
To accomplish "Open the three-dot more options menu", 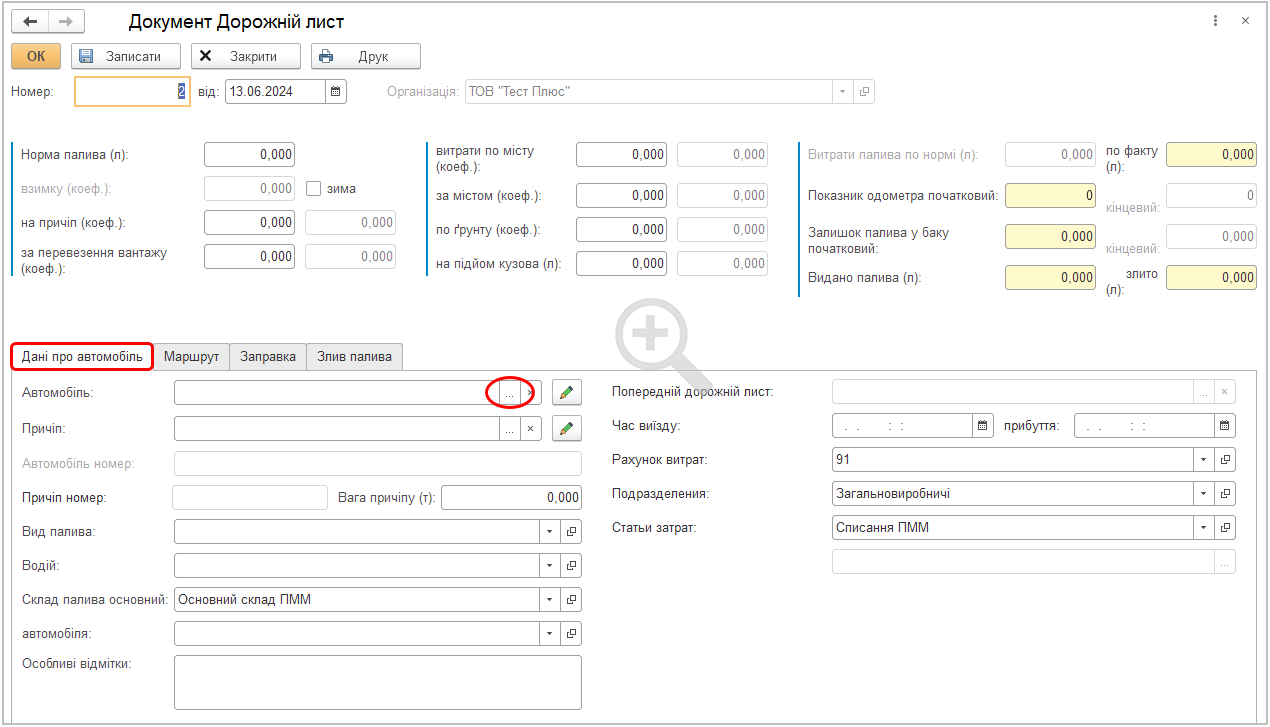I will click(1215, 21).
